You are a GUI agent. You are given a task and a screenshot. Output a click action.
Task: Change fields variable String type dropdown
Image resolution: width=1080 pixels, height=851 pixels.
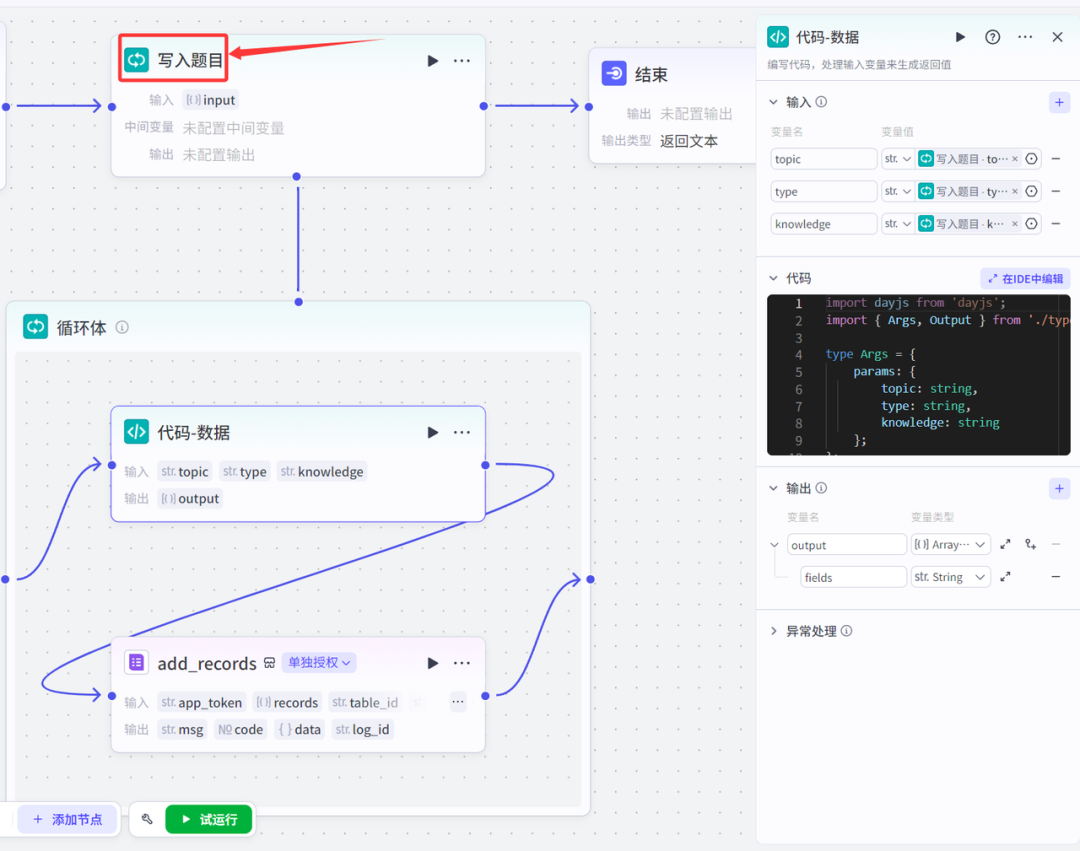tap(951, 577)
